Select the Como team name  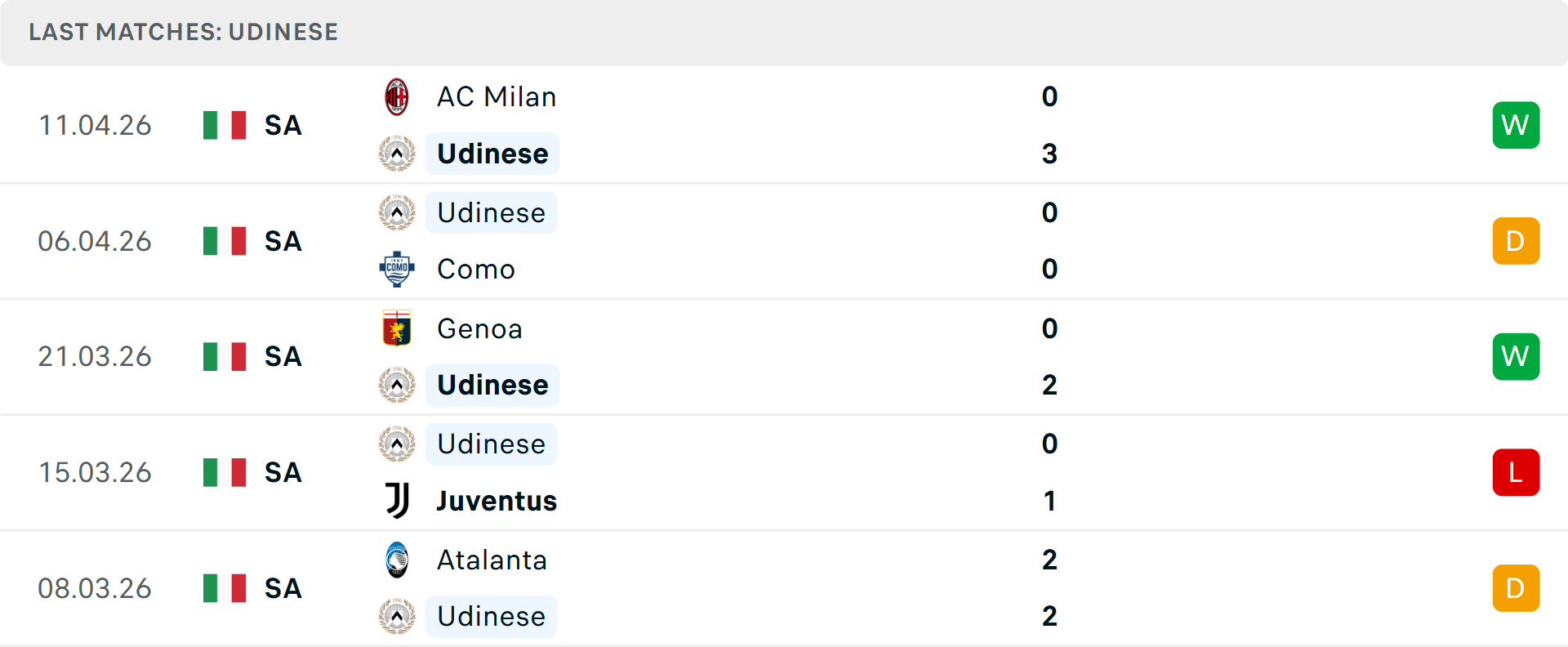coord(476,269)
